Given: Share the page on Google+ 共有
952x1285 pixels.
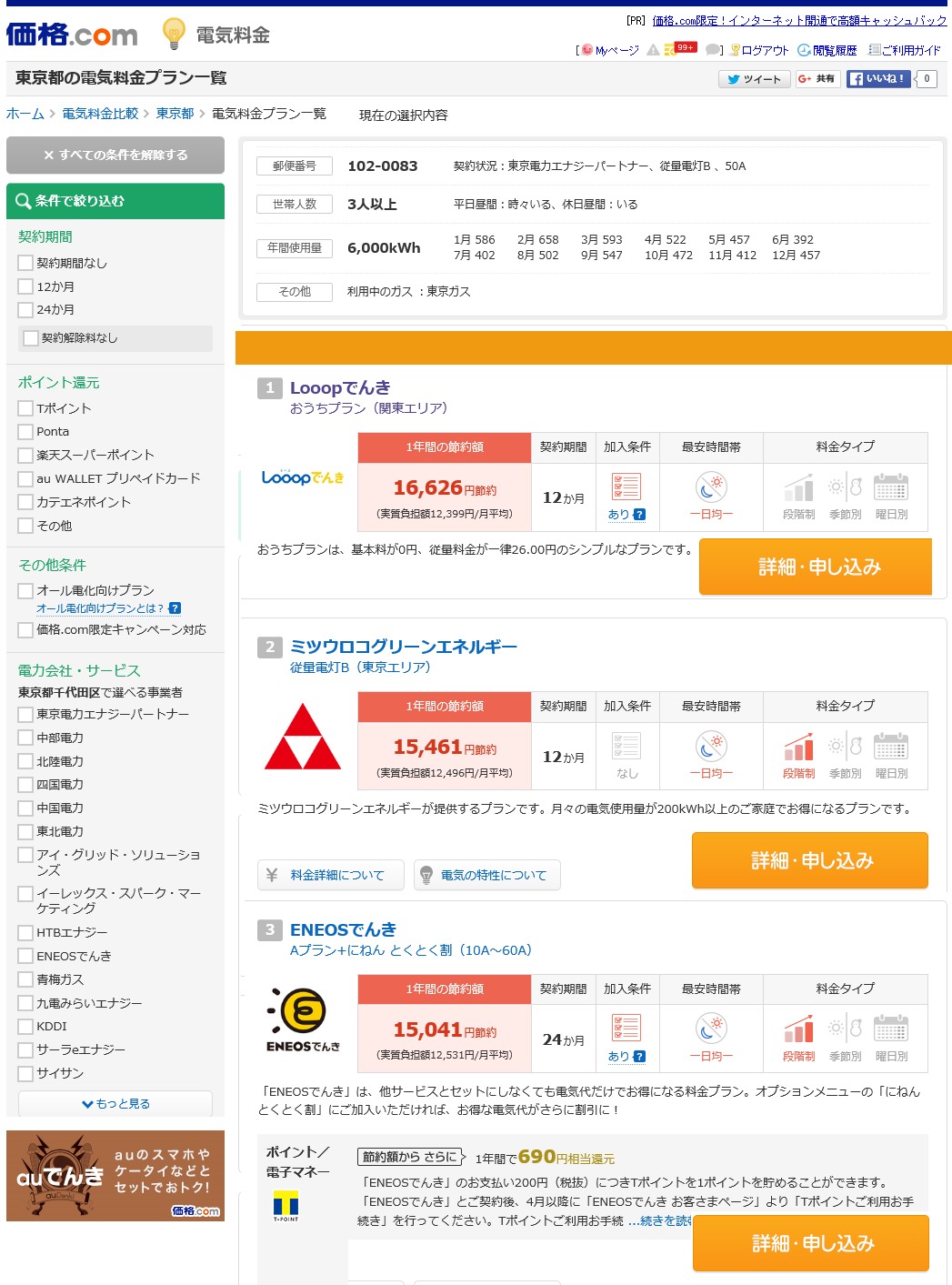Looking at the screenshot, I should click(x=817, y=79).
